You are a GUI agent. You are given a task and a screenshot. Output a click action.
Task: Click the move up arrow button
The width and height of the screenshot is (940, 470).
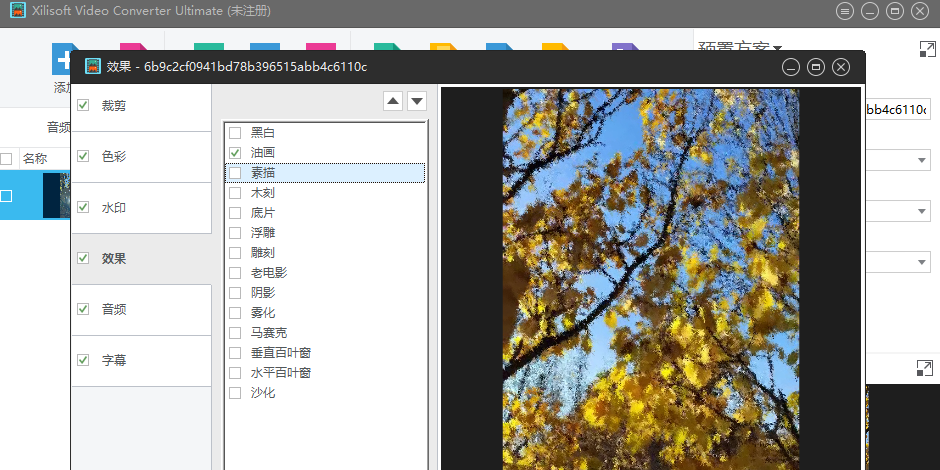click(394, 101)
